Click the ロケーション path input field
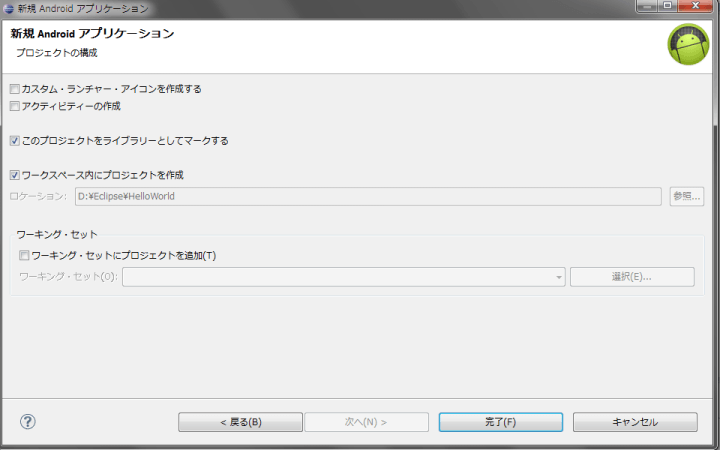The height and width of the screenshot is (450, 720). coord(367,196)
